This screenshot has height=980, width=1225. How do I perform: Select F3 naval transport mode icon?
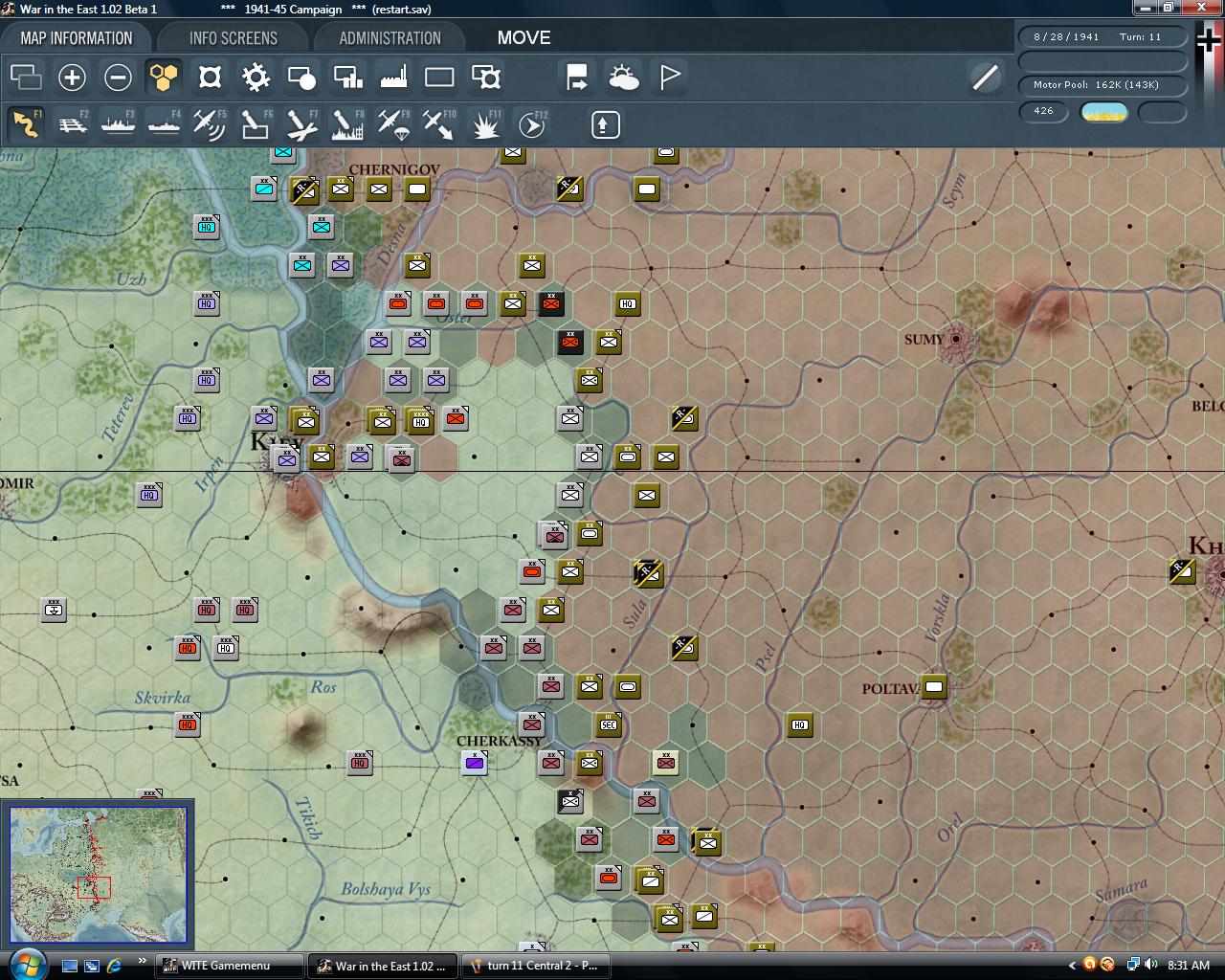coord(118,124)
